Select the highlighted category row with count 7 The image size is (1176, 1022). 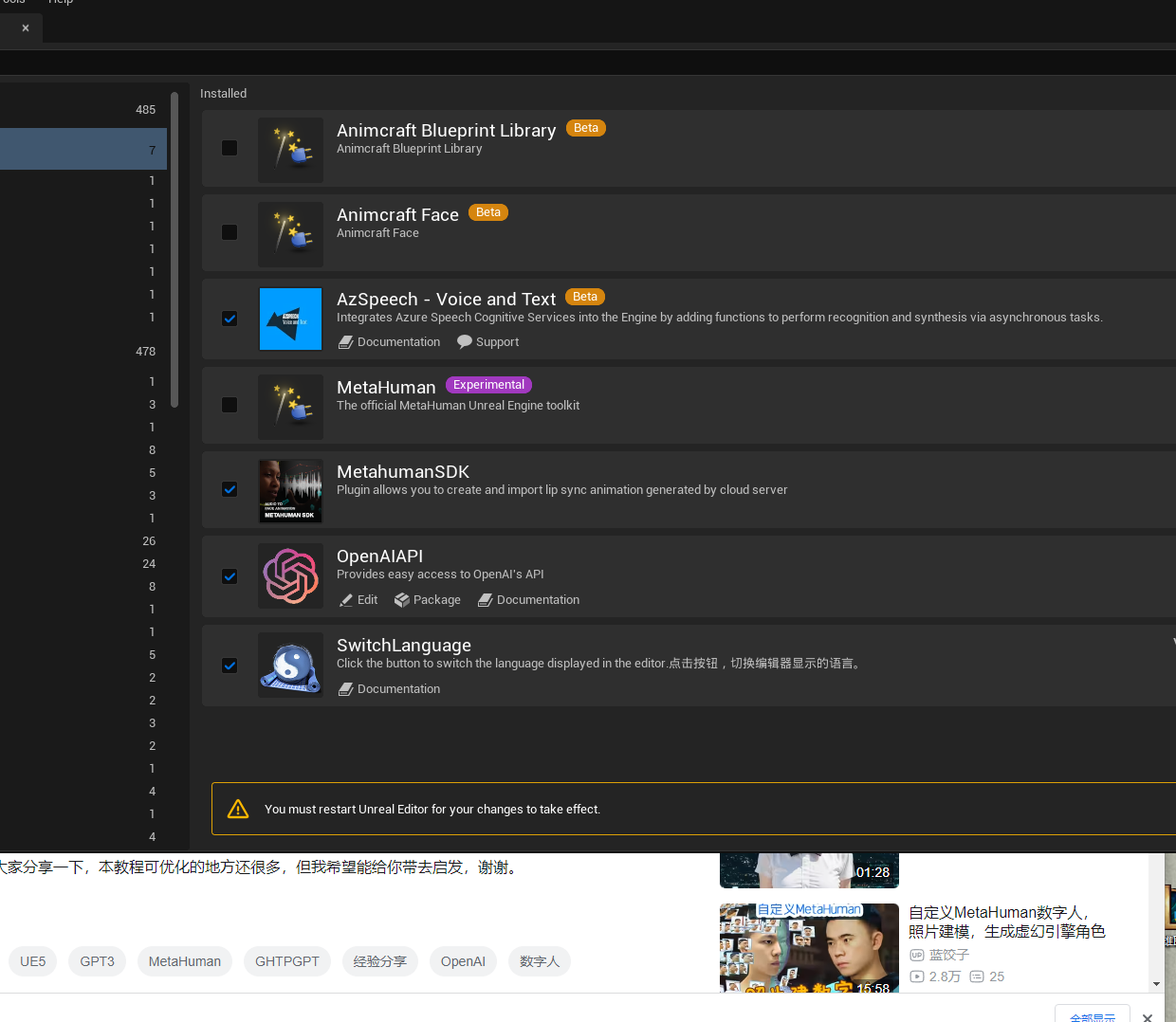click(x=83, y=150)
